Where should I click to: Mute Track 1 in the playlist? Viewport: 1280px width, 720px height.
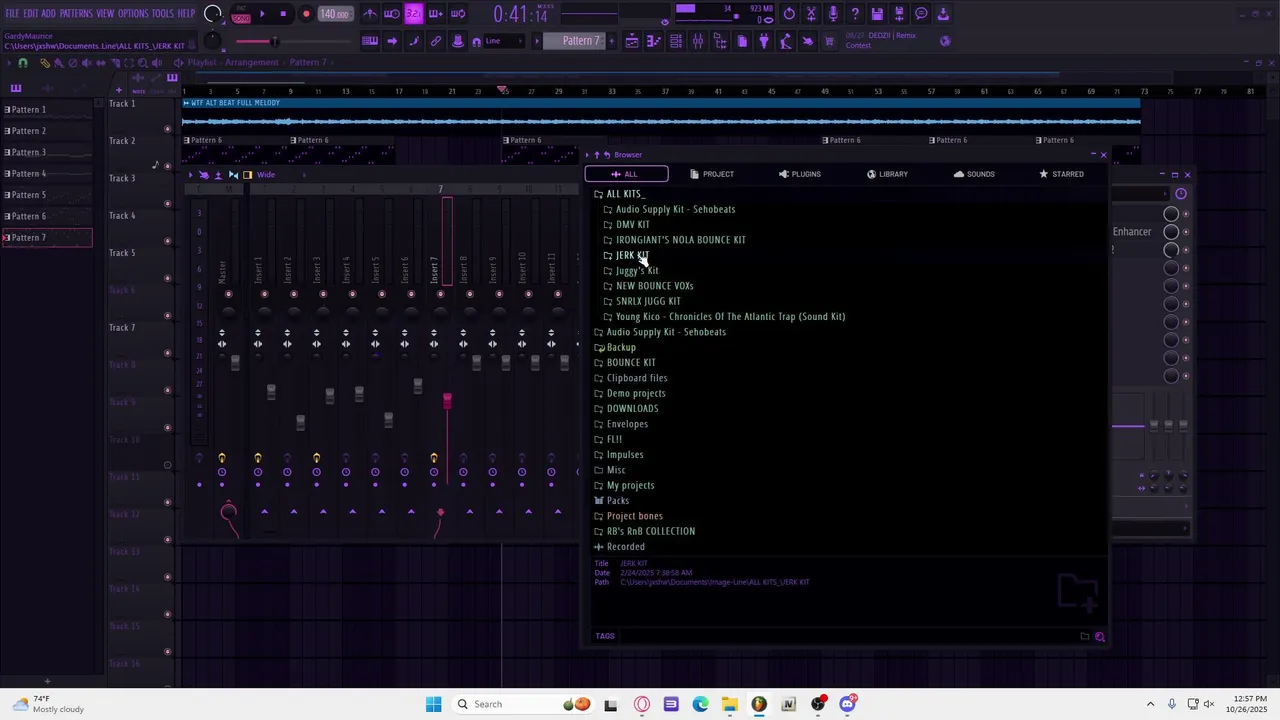click(x=167, y=130)
